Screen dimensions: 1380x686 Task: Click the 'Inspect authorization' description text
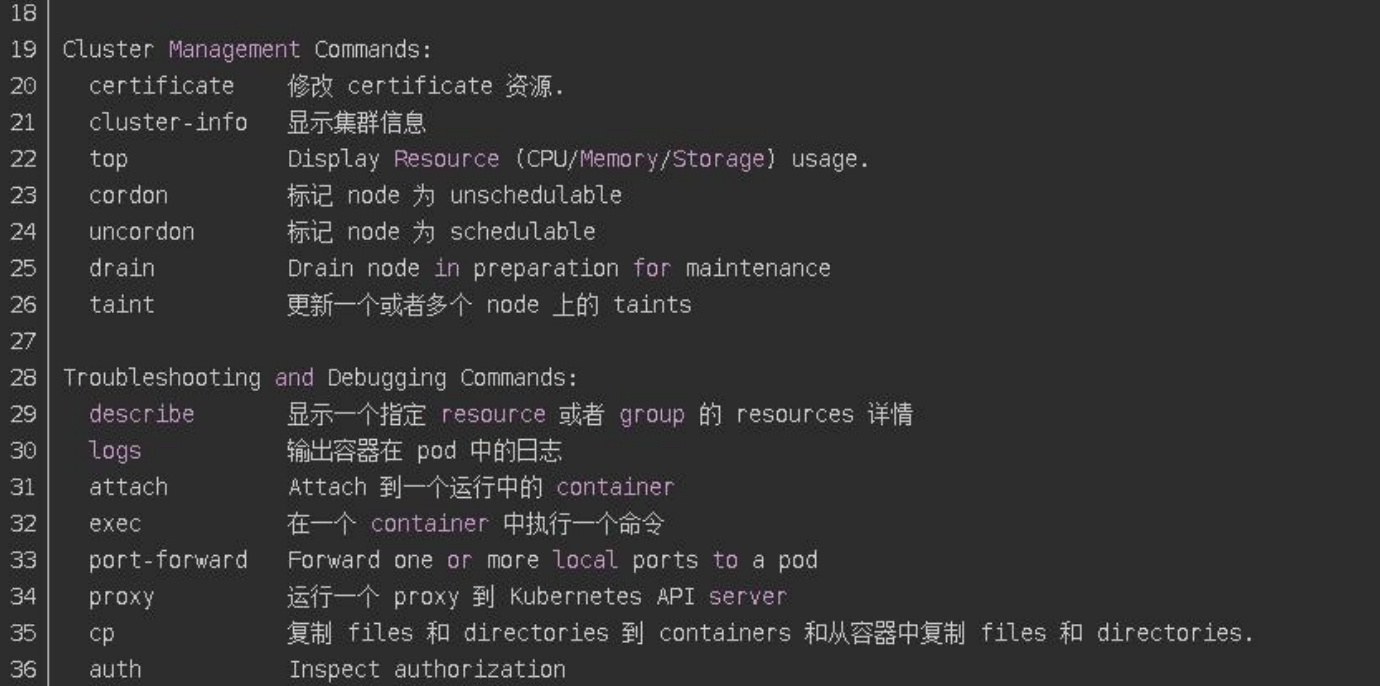[427, 670]
